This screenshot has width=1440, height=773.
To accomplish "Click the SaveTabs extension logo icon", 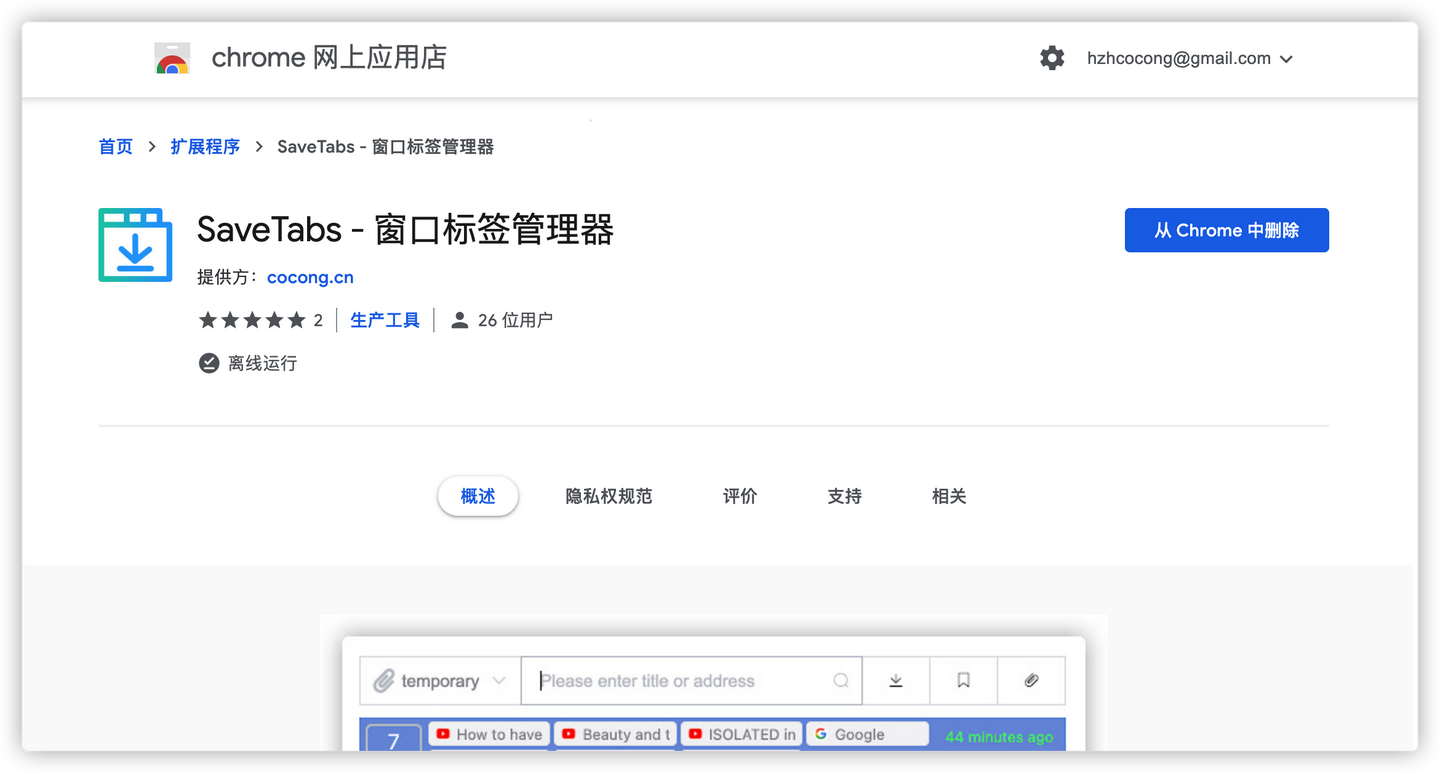I will click(x=134, y=244).
